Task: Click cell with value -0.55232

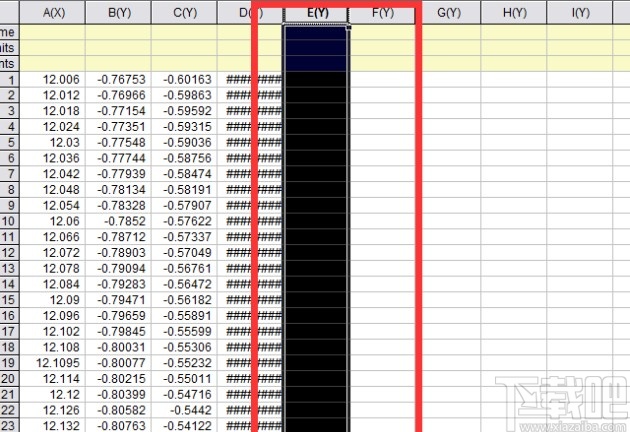Action: [184, 363]
